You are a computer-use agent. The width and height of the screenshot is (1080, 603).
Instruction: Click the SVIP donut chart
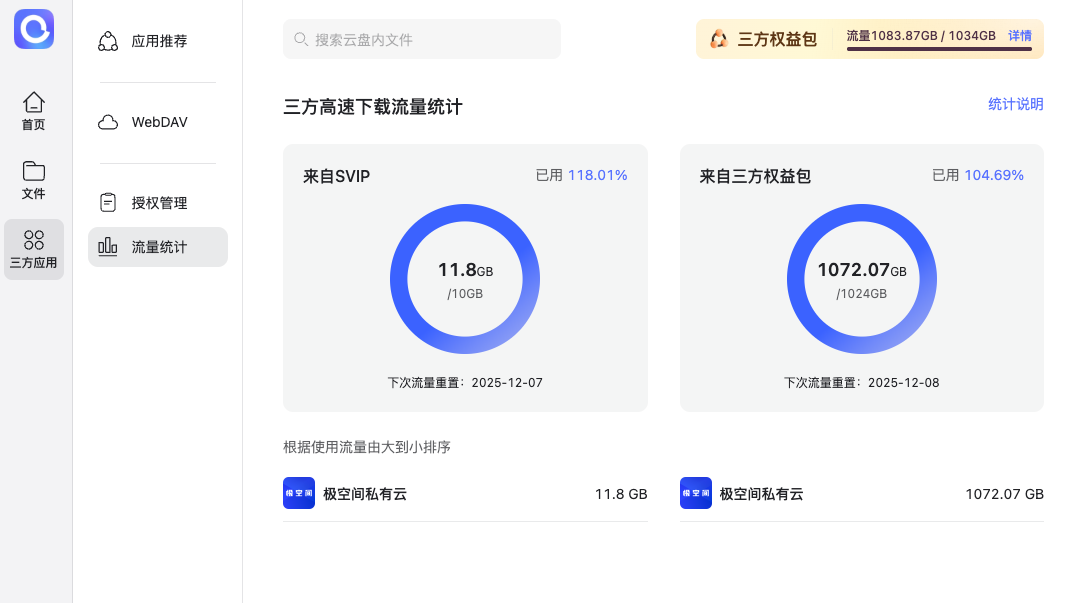465,279
